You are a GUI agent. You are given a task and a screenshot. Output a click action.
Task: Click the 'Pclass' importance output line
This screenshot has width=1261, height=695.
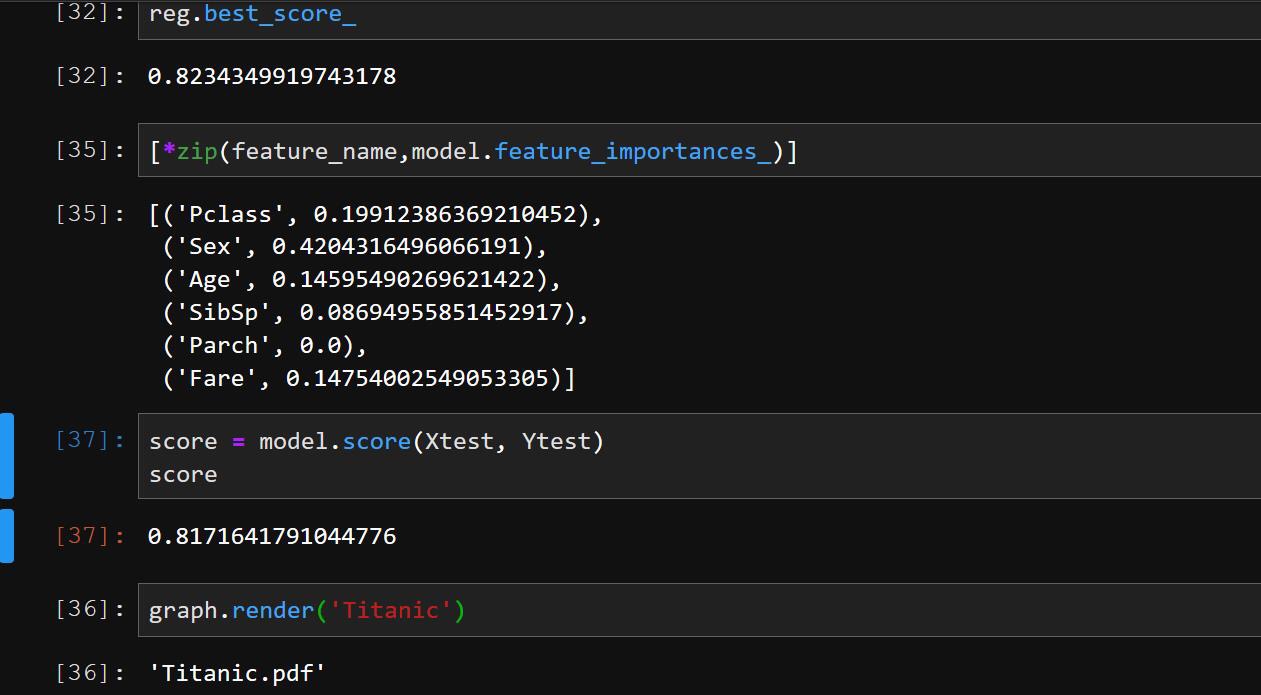click(376, 214)
